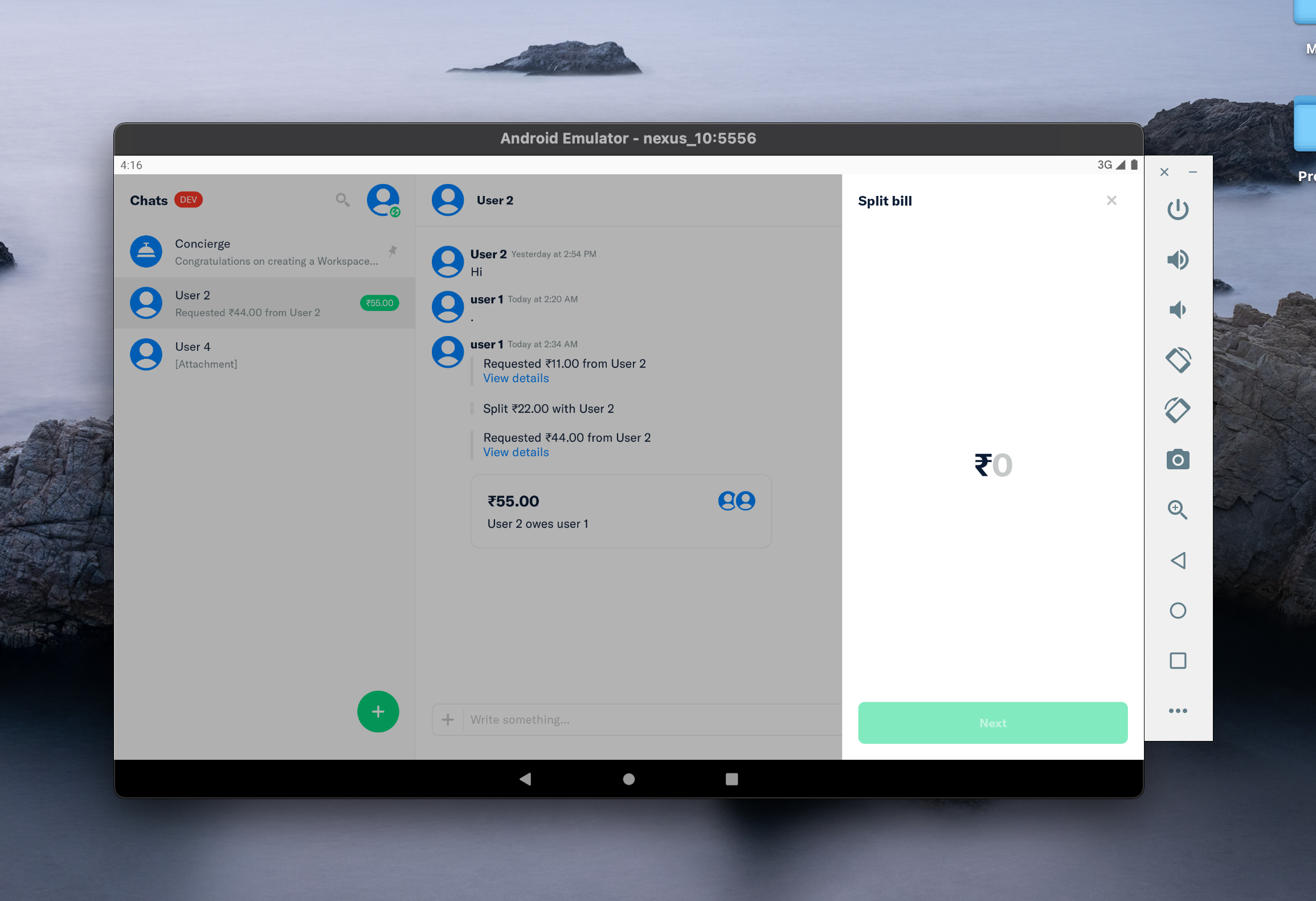Click the volume down icon

click(x=1178, y=310)
